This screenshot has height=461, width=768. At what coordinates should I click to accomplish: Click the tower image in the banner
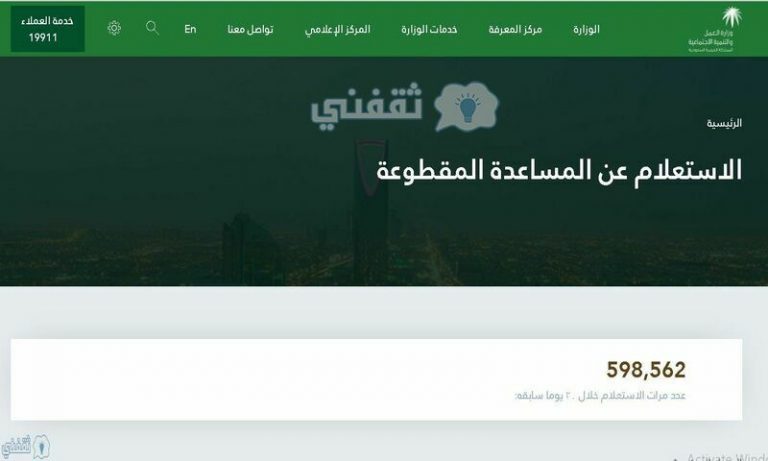[370, 212]
